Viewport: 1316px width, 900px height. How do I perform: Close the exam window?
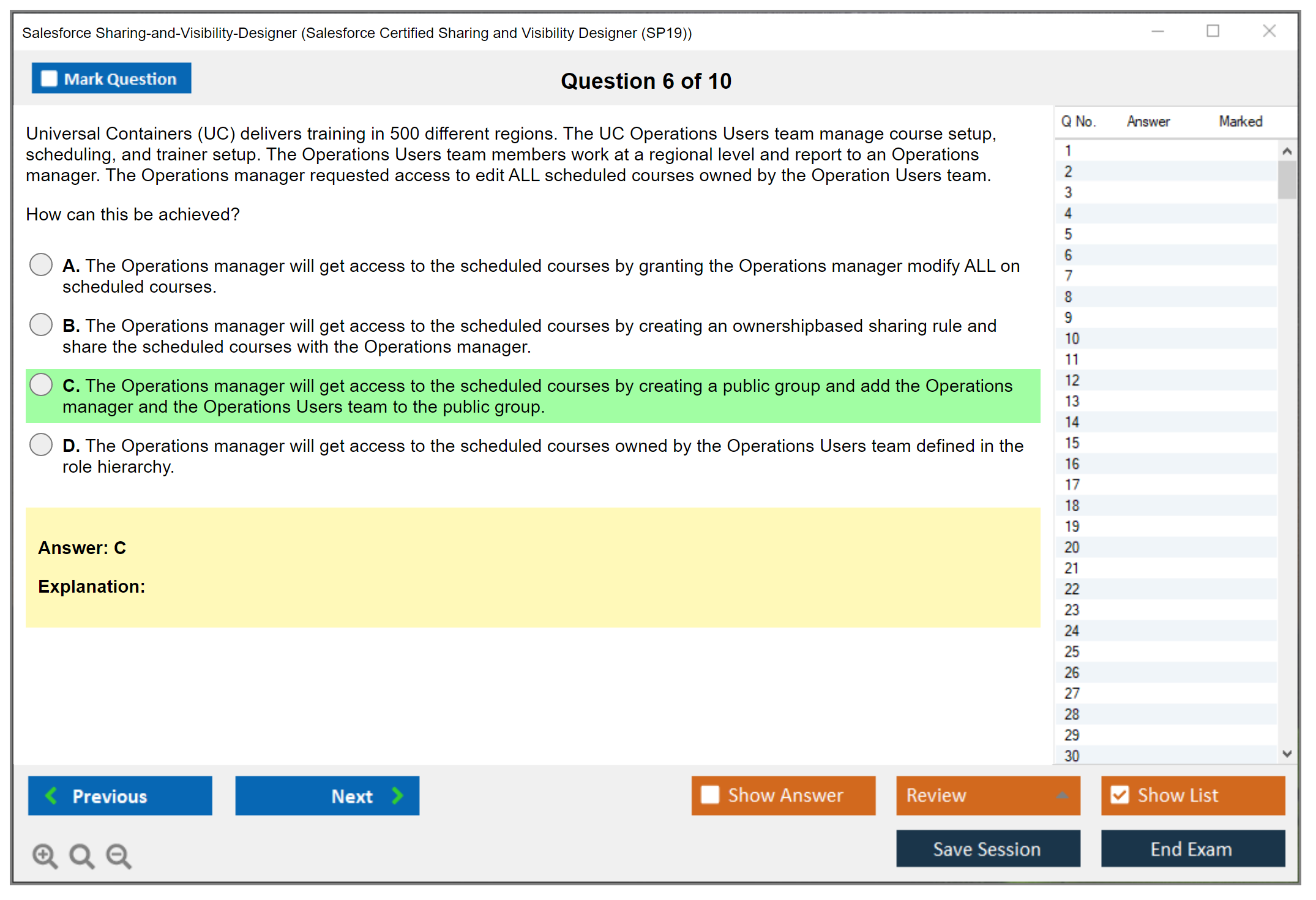[1269, 31]
